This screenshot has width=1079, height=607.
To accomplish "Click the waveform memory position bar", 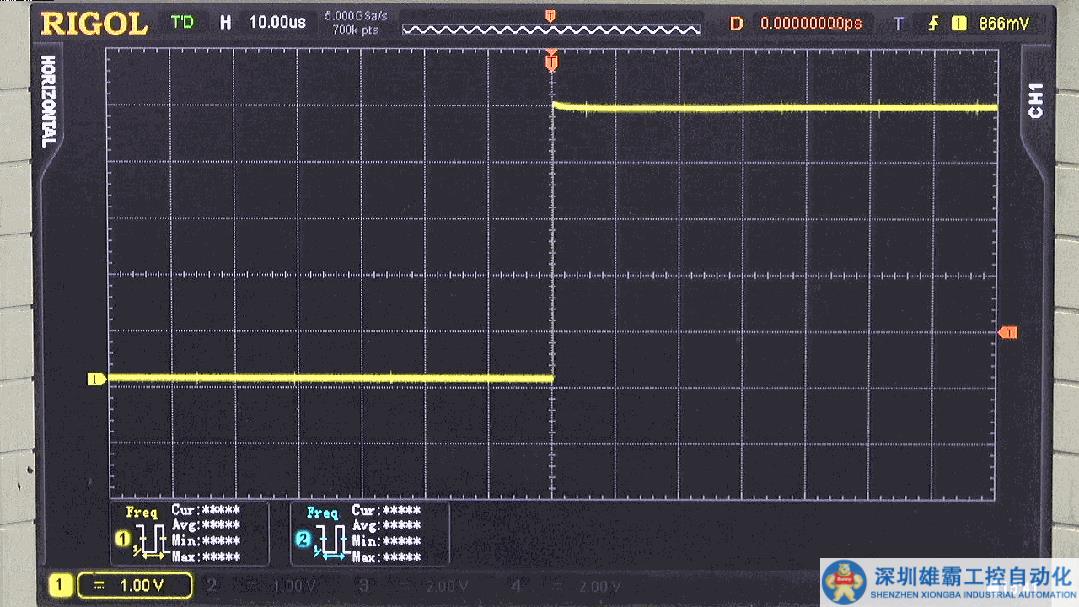I will point(549,28).
